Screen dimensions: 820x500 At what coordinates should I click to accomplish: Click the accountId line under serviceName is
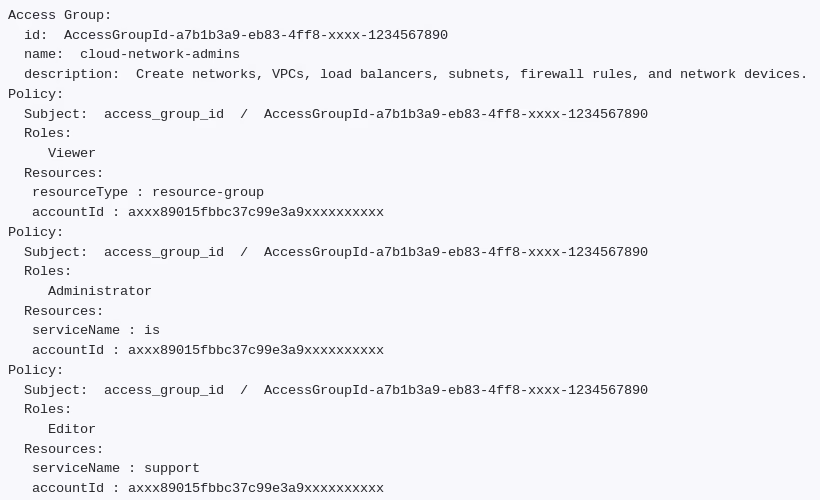point(208,350)
